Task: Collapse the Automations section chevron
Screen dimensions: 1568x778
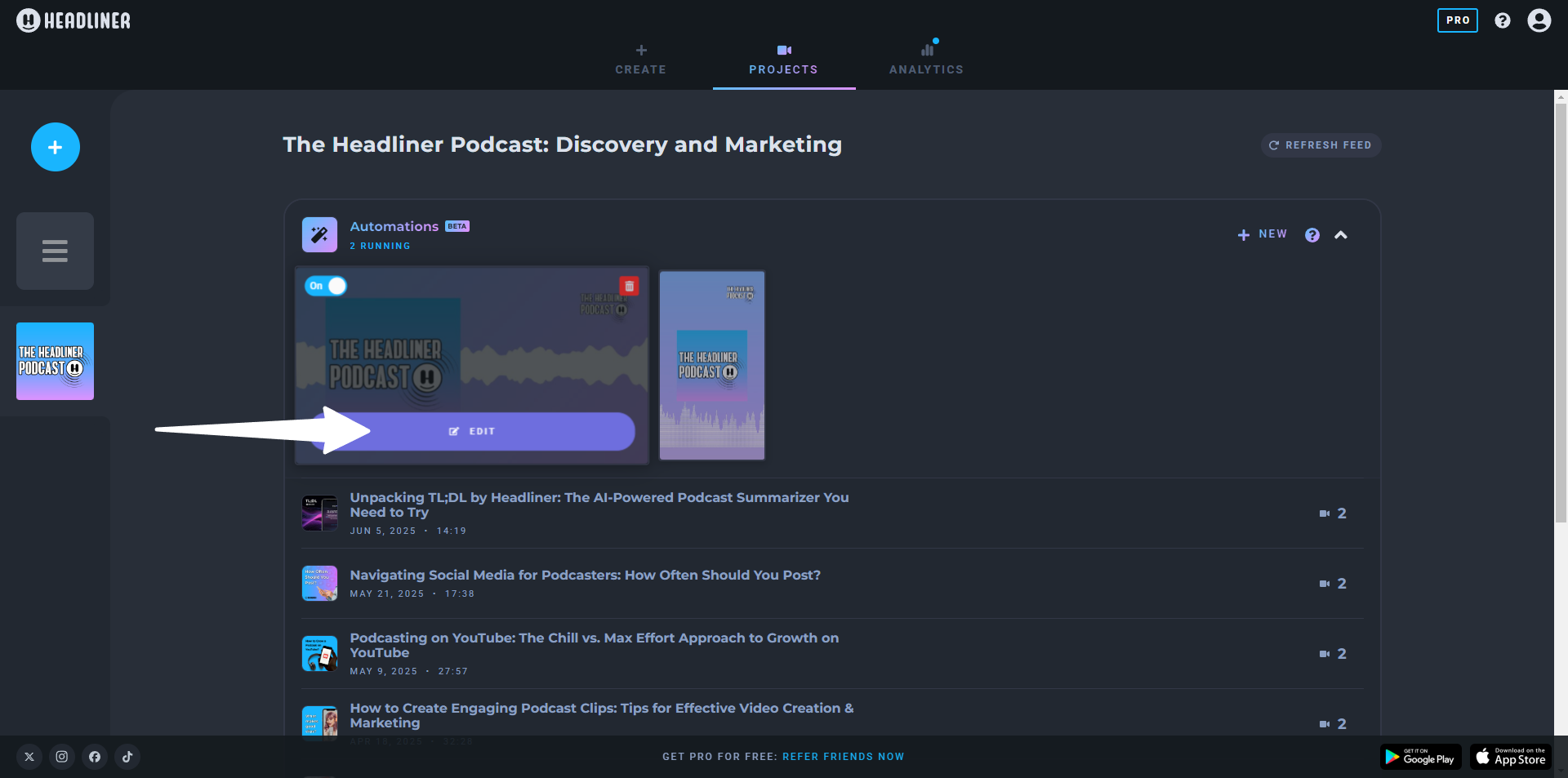Action: [x=1341, y=235]
